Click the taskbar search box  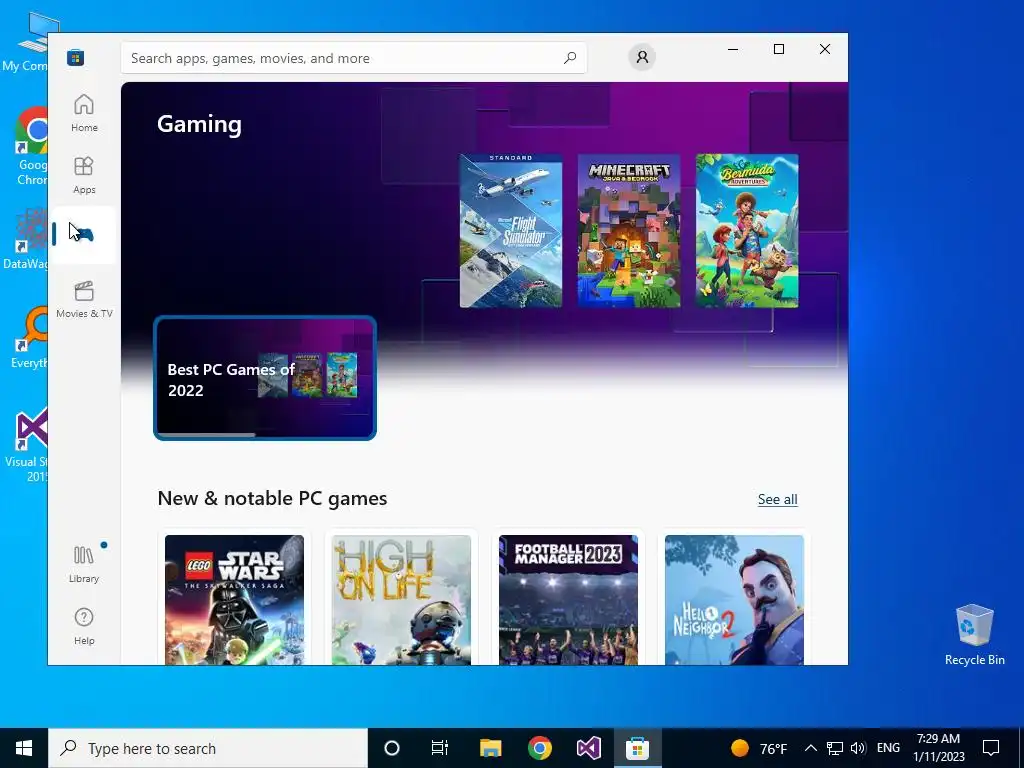tap(208, 748)
